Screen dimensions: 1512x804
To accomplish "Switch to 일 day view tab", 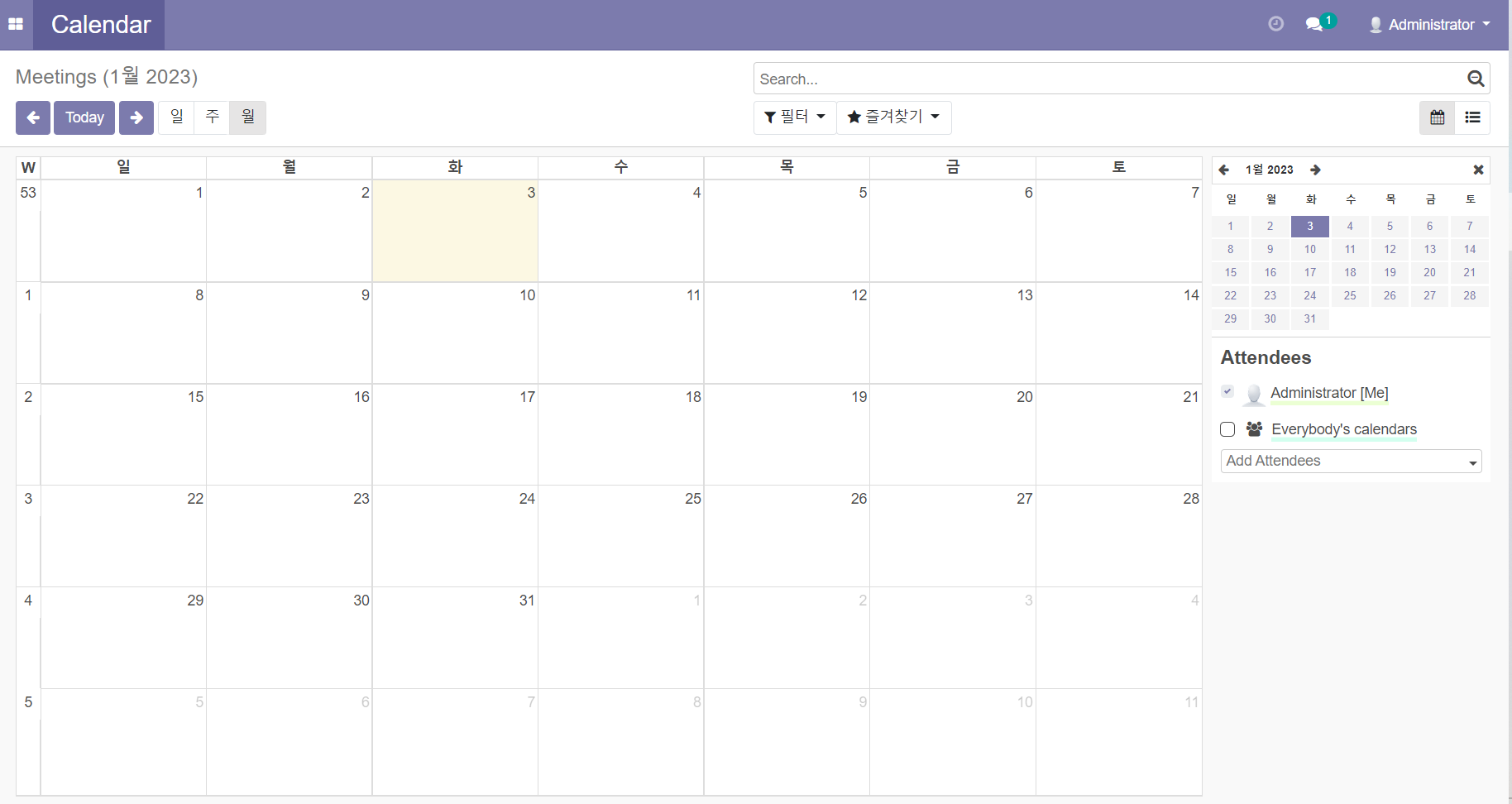I will click(177, 117).
